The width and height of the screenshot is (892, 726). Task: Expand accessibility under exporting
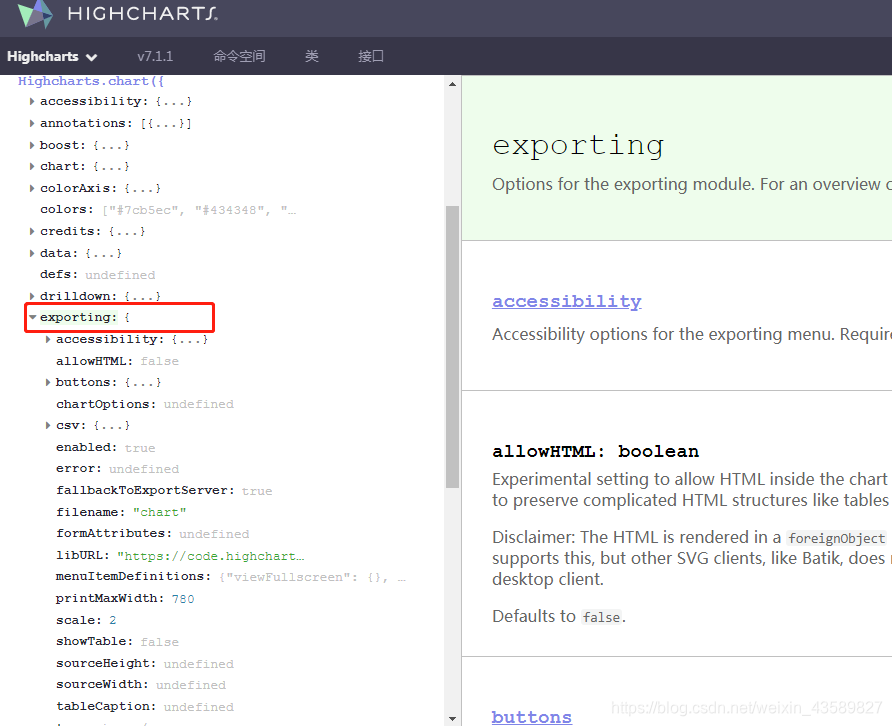point(48,340)
